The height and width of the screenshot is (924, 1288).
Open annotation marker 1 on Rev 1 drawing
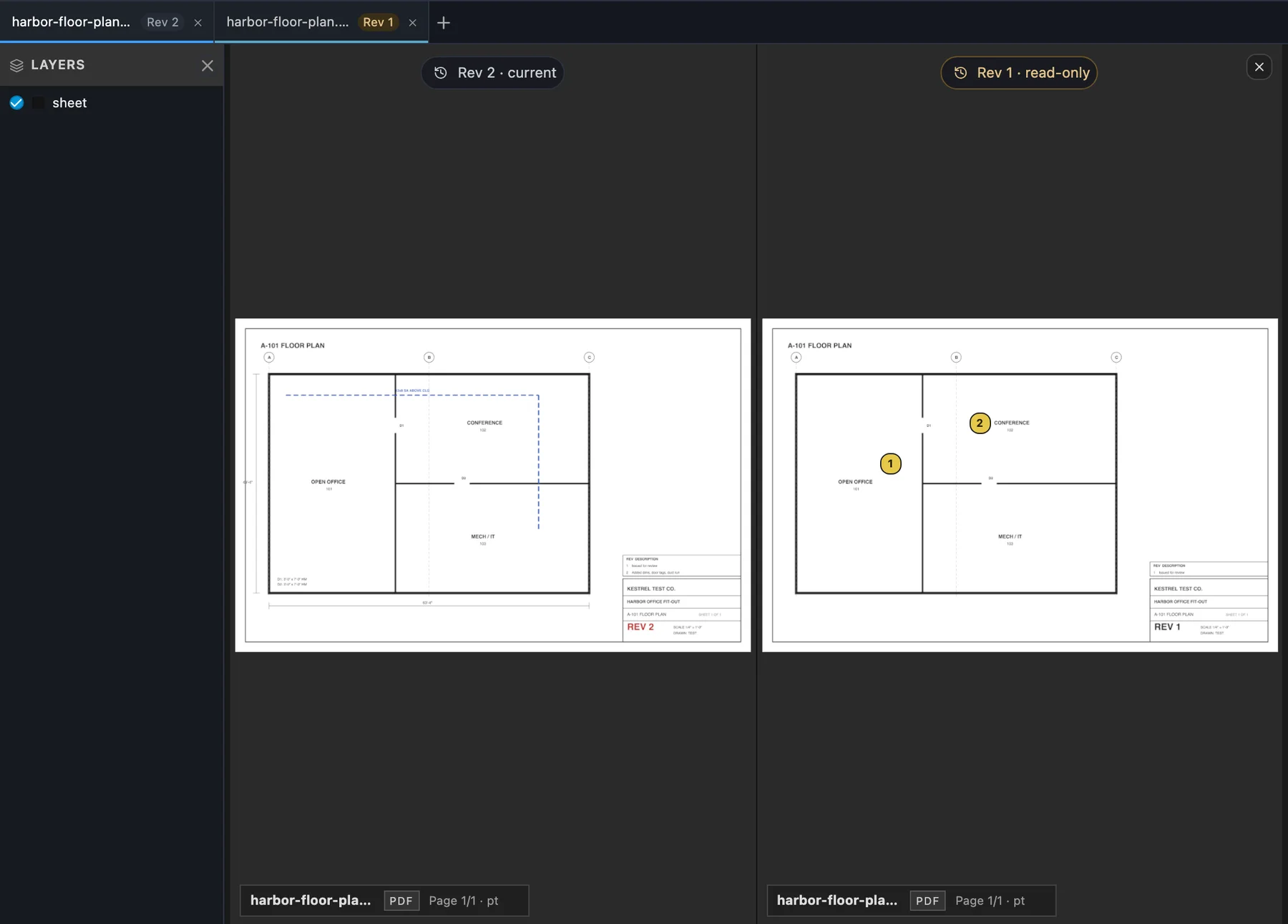pos(891,464)
